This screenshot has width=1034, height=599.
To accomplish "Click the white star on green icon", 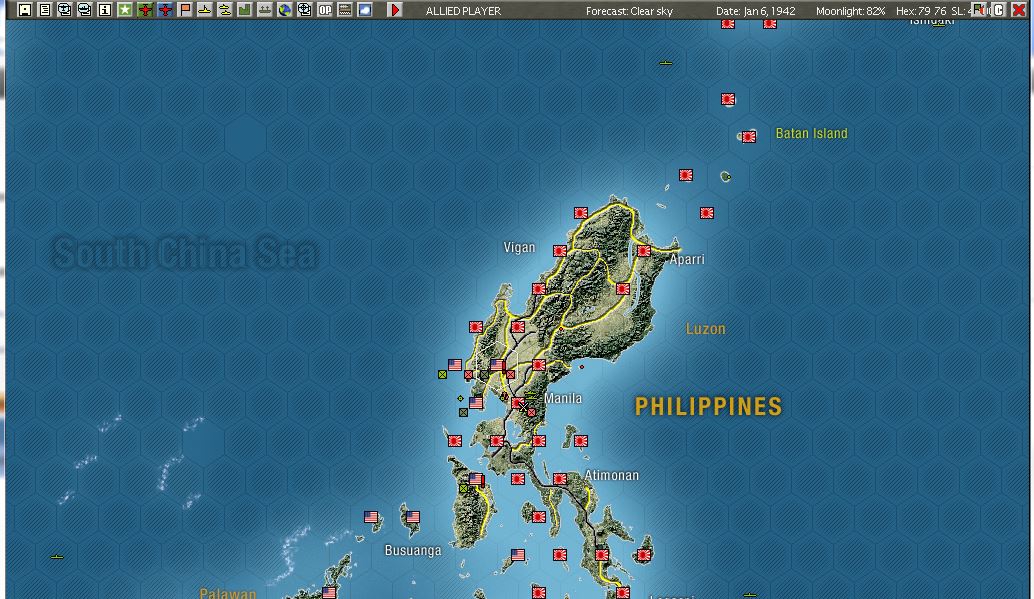I will coord(125,10).
